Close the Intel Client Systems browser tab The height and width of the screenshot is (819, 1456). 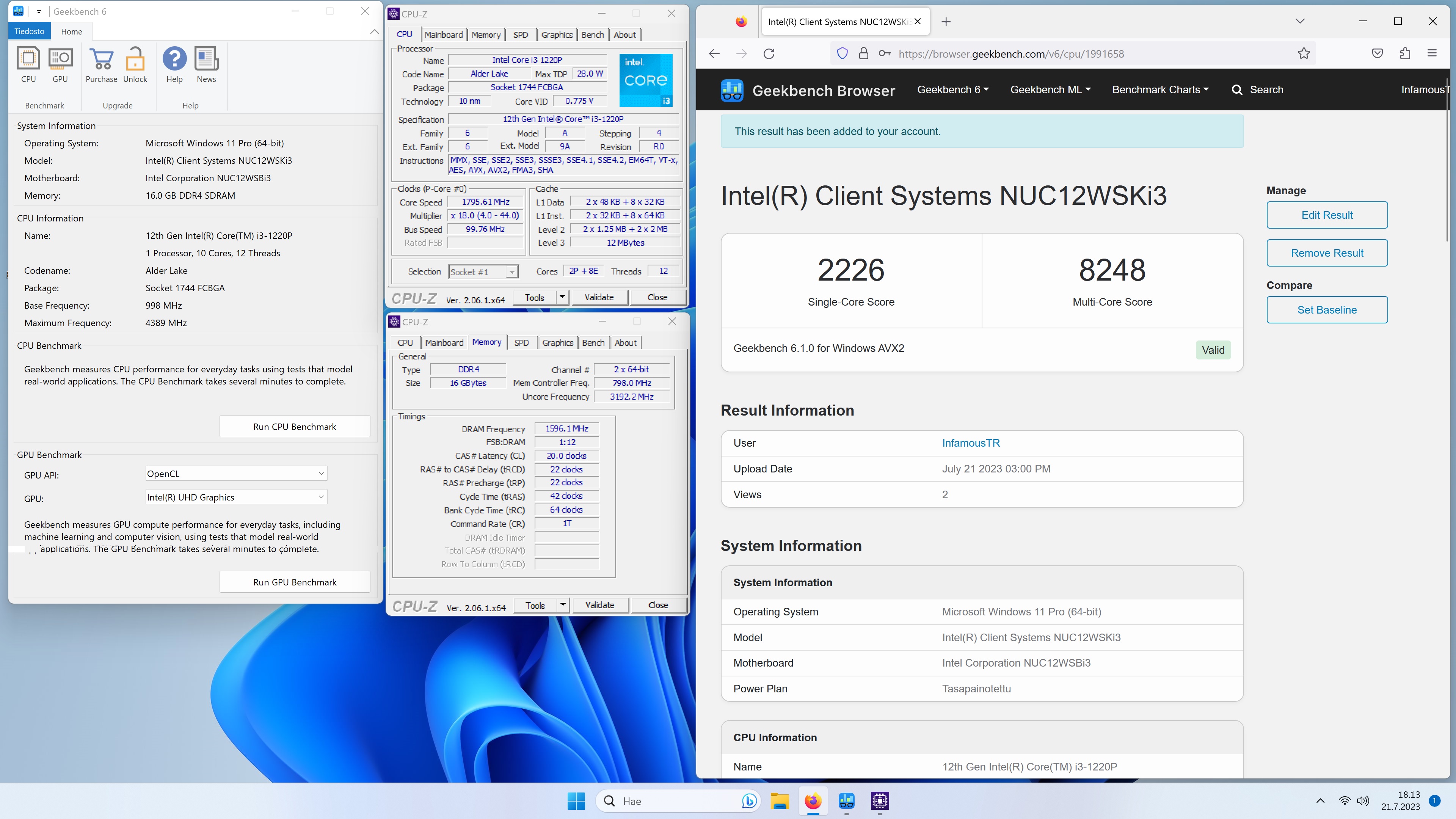(917, 22)
